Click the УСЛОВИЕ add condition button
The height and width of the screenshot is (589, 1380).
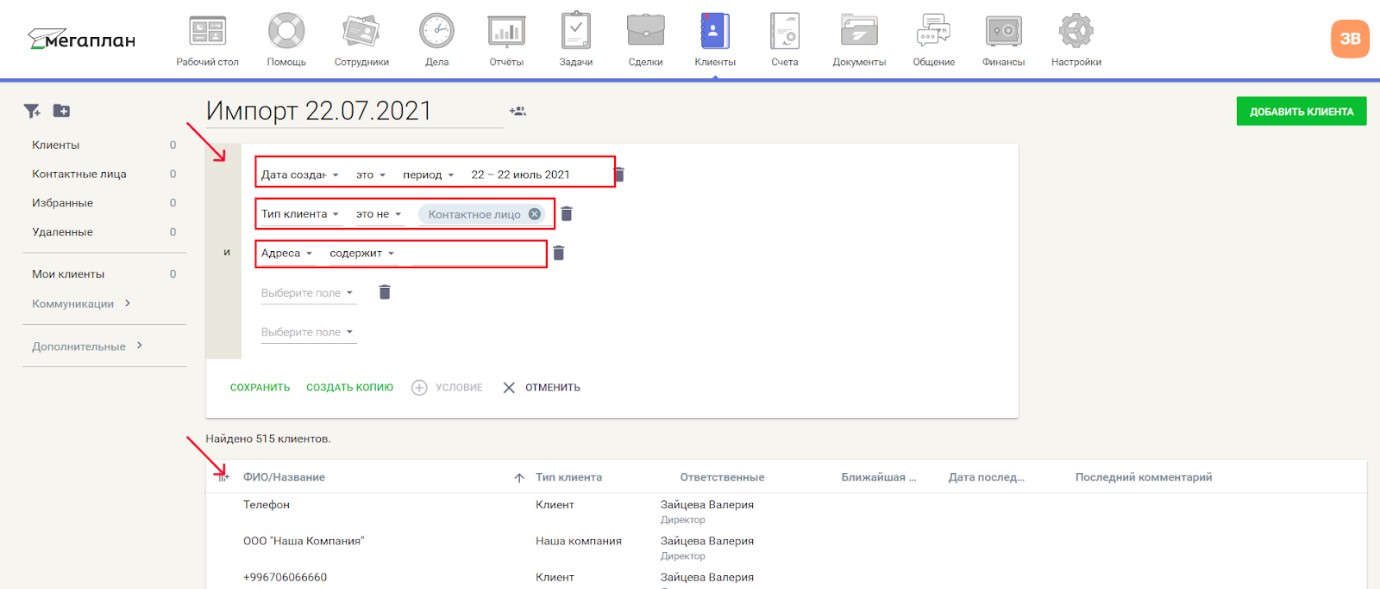(447, 387)
